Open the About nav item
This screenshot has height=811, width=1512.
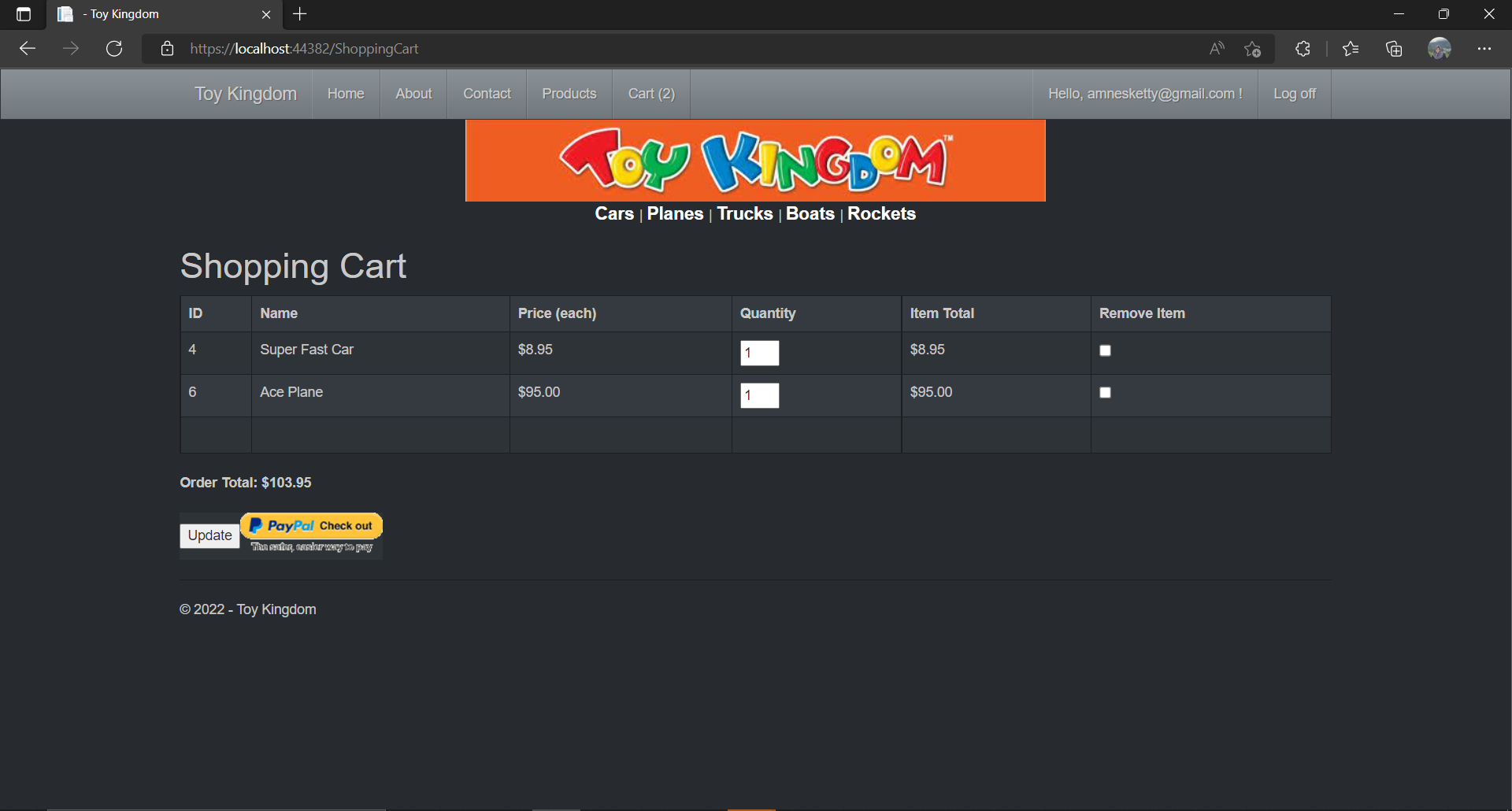point(413,94)
